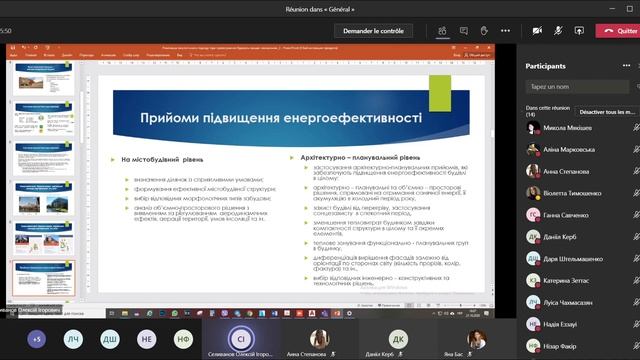Expand the +5 hidden participants bubble
Screen dimensions: 640x360
point(37,339)
